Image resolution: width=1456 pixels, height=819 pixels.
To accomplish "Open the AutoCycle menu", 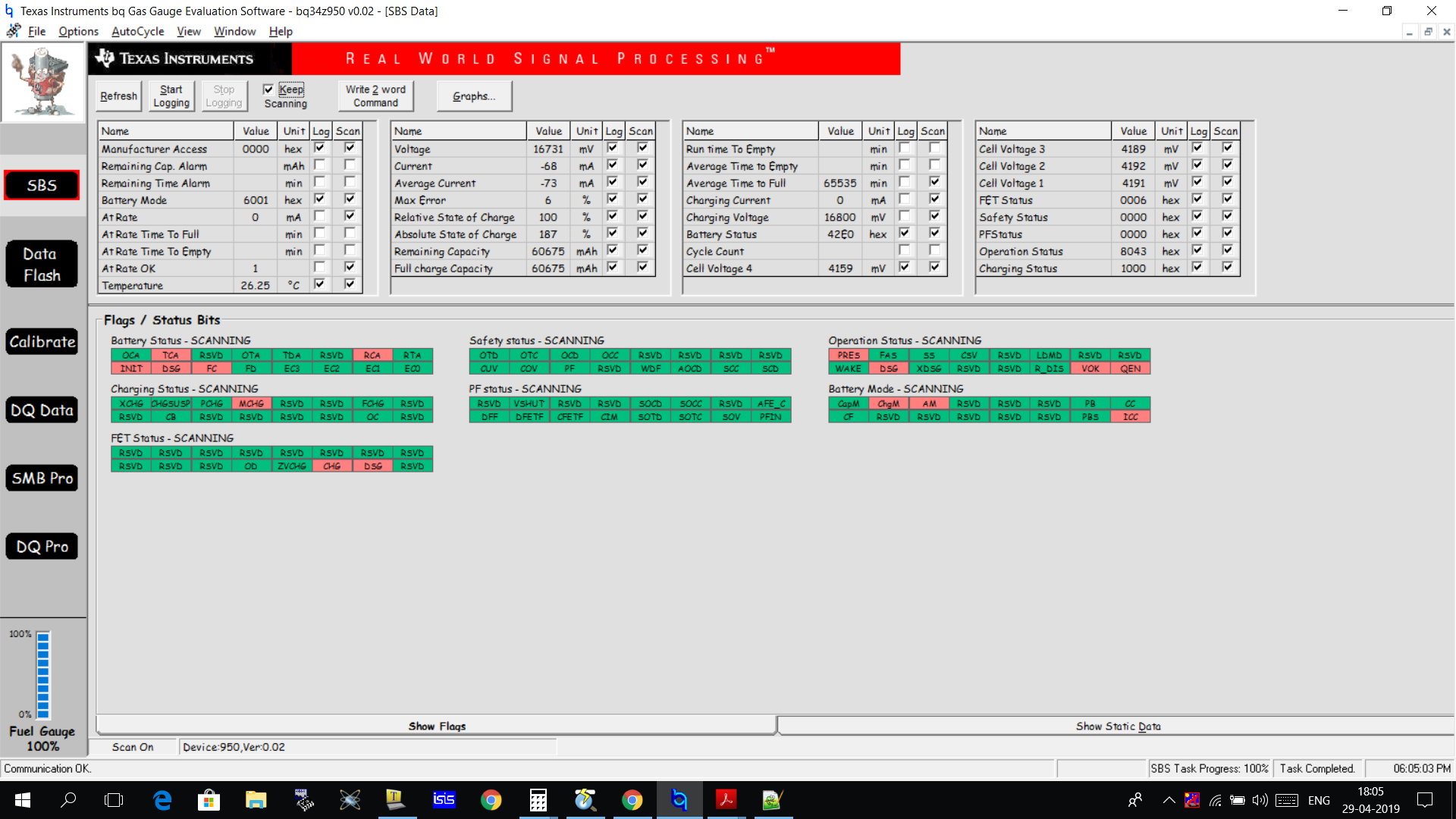I will [137, 31].
